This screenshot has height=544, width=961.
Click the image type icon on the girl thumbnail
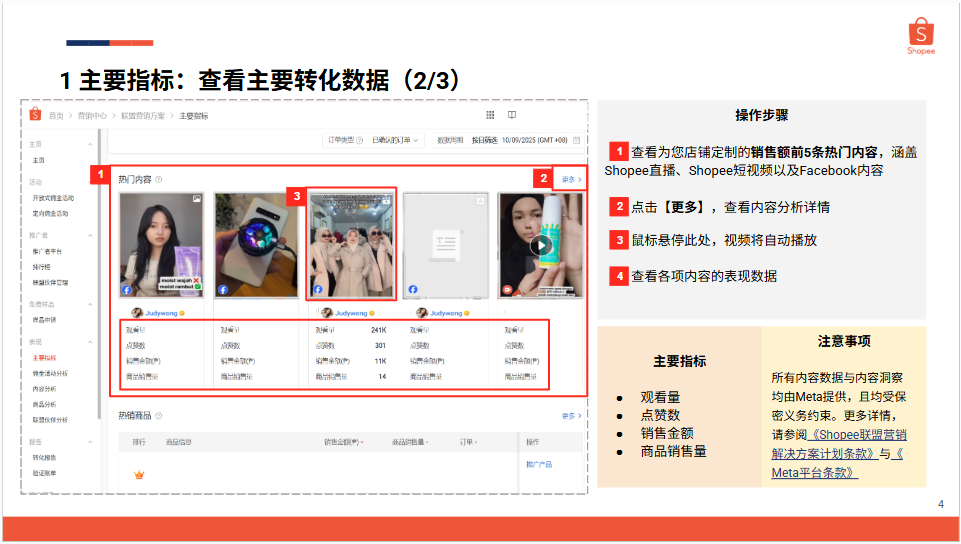196,199
